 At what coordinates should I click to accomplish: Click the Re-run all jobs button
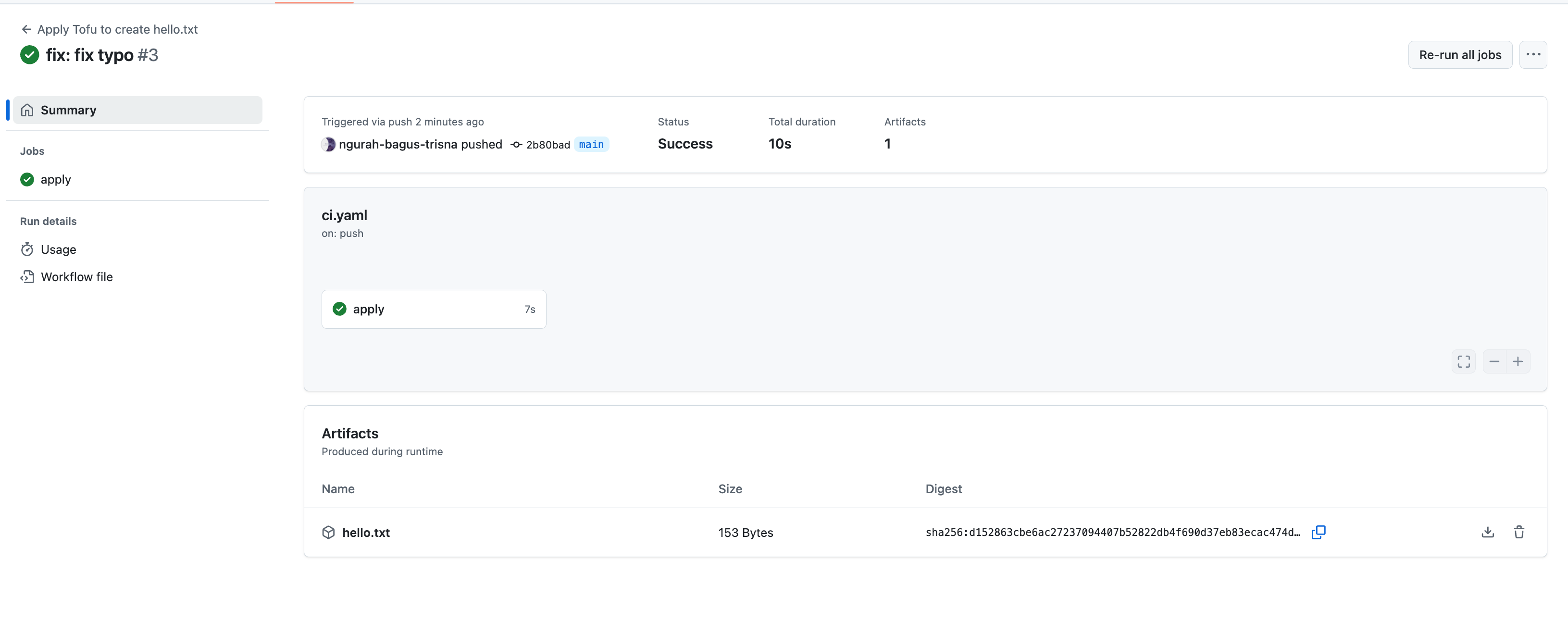tap(1460, 55)
